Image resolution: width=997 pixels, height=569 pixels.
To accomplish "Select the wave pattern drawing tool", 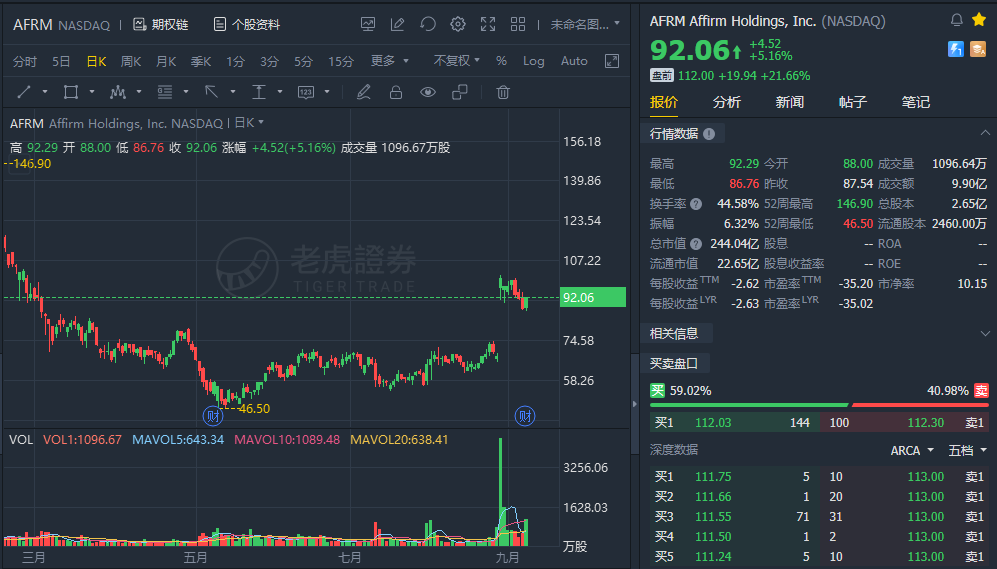I will 118,92.
